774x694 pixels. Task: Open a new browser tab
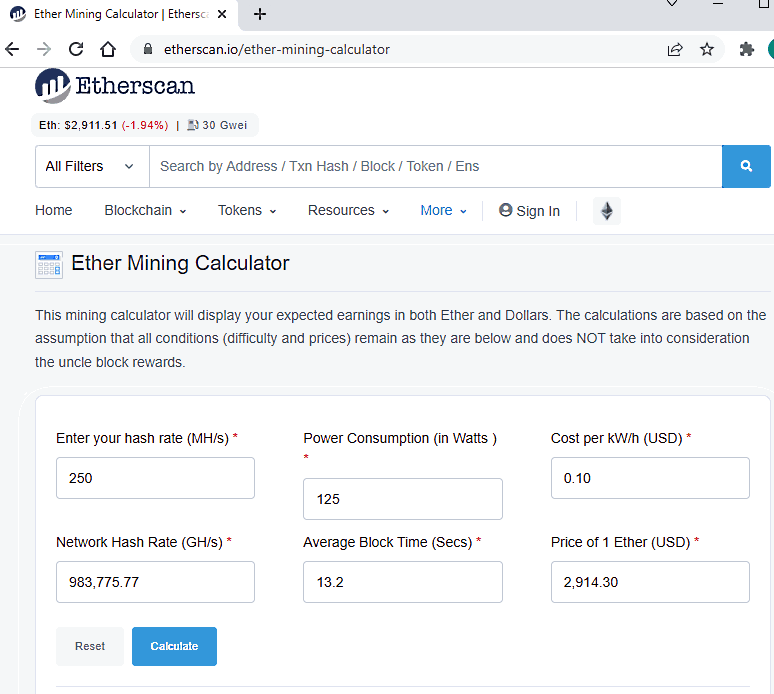click(260, 14)
